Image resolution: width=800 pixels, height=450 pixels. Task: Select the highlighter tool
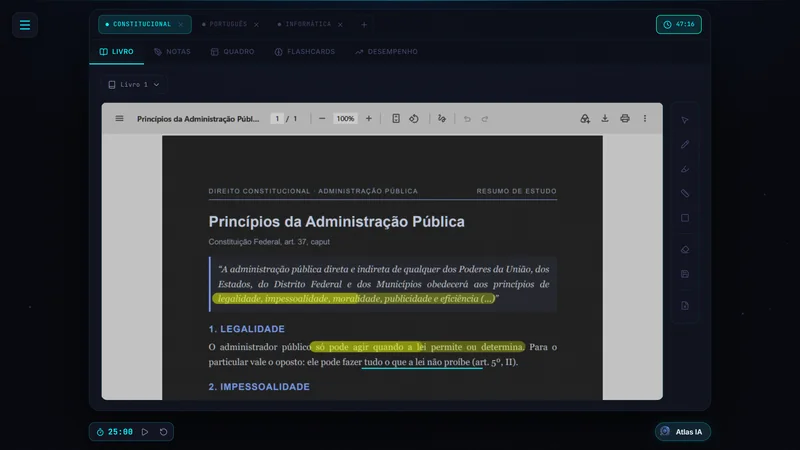coord(685,169)
